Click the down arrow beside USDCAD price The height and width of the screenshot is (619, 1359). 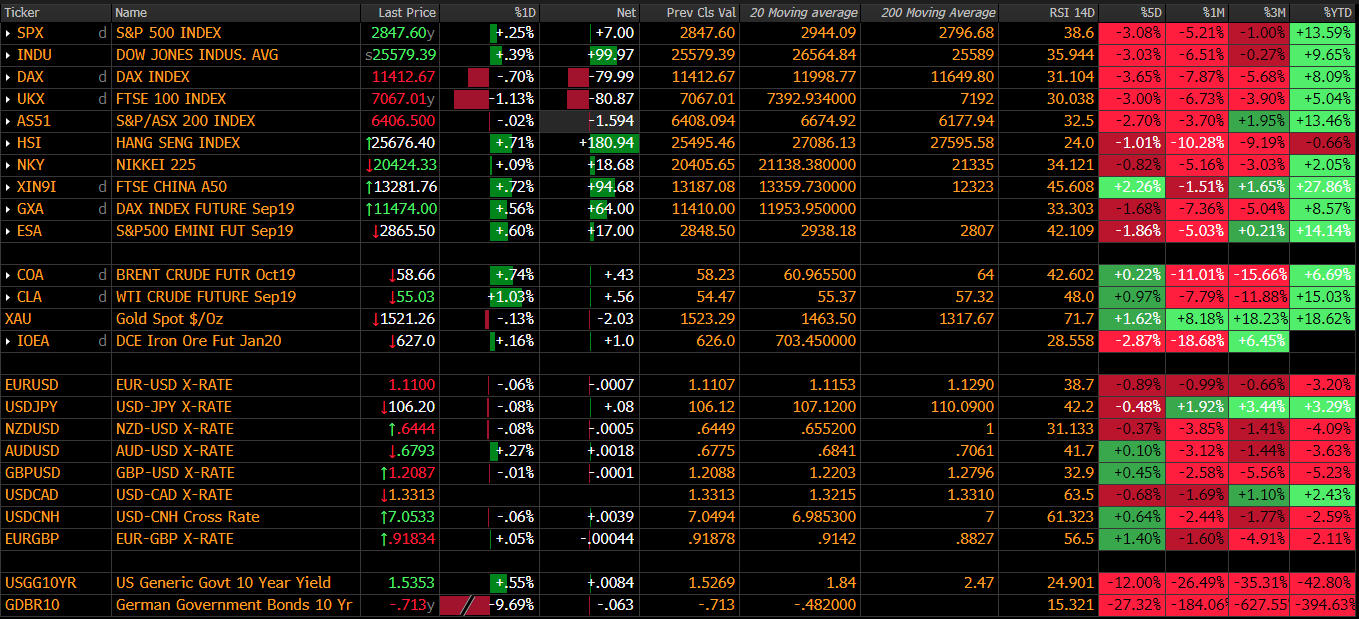coord(384,495)
